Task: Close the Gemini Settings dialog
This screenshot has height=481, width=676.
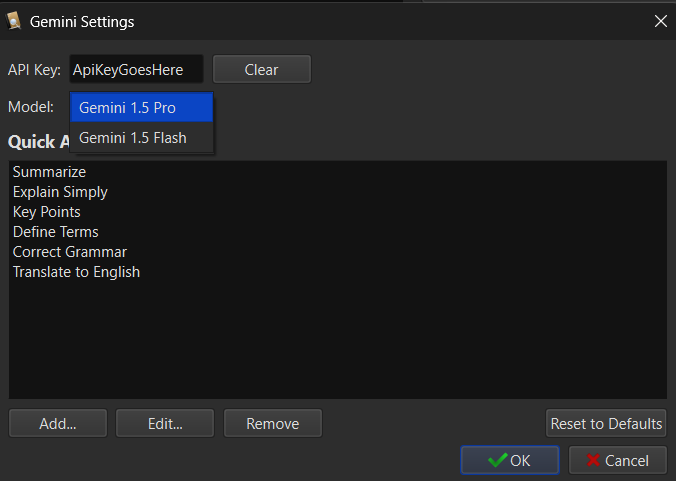Action: coord(660,21)
